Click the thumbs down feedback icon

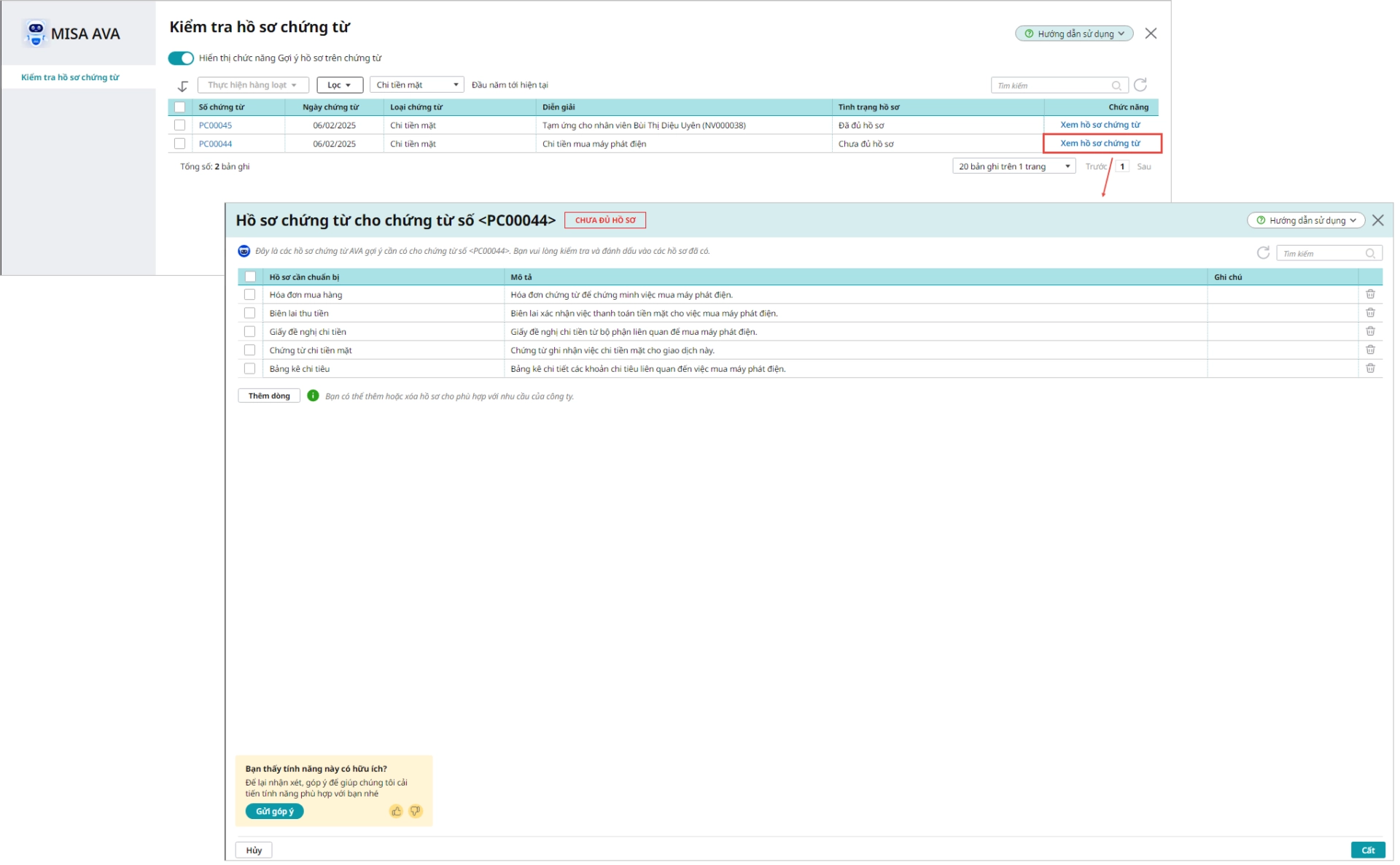(x=415, y=811)
